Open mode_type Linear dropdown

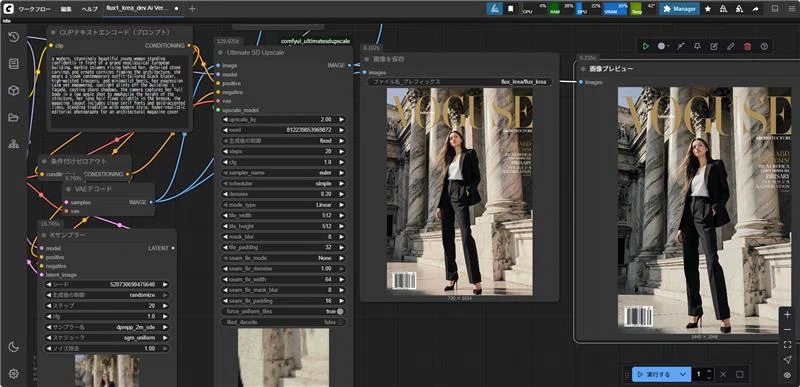click(x=283, y=205)
